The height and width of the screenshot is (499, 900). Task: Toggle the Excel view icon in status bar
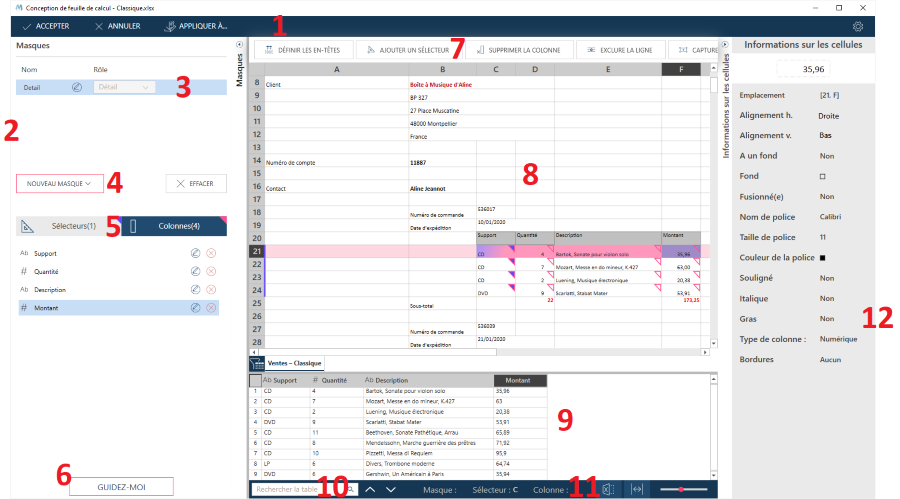coord(608,489)
